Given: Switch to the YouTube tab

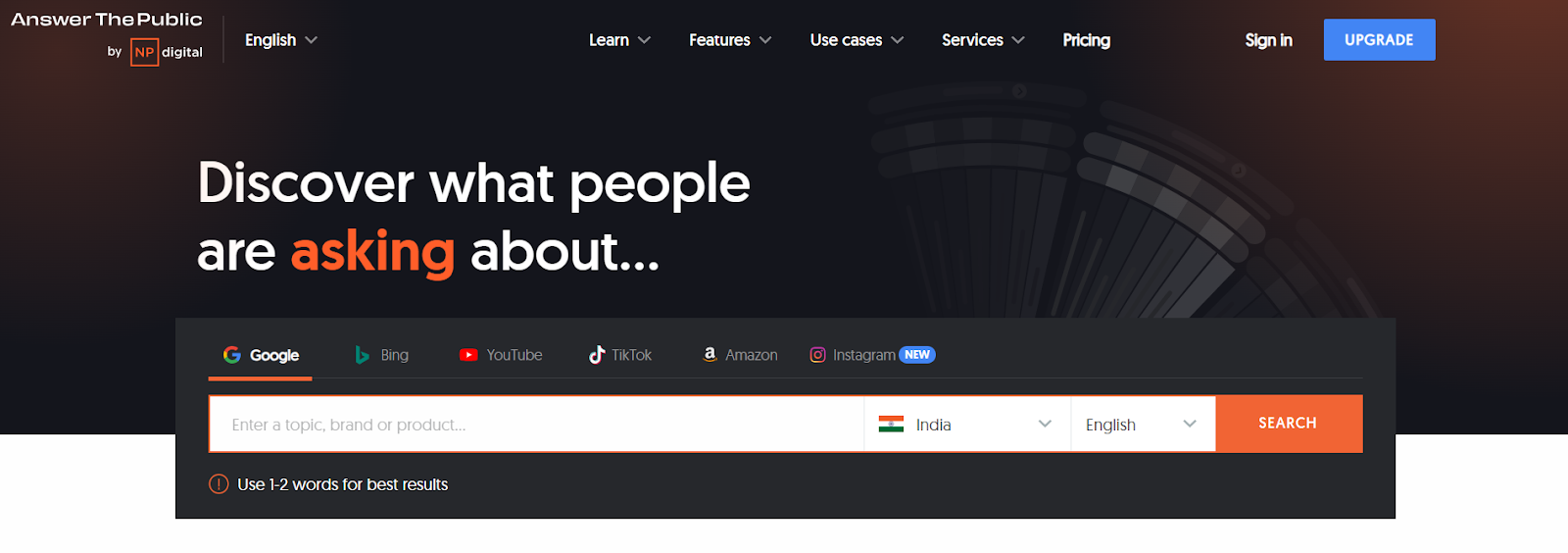Looking at the screenshot, I should 501,355.
